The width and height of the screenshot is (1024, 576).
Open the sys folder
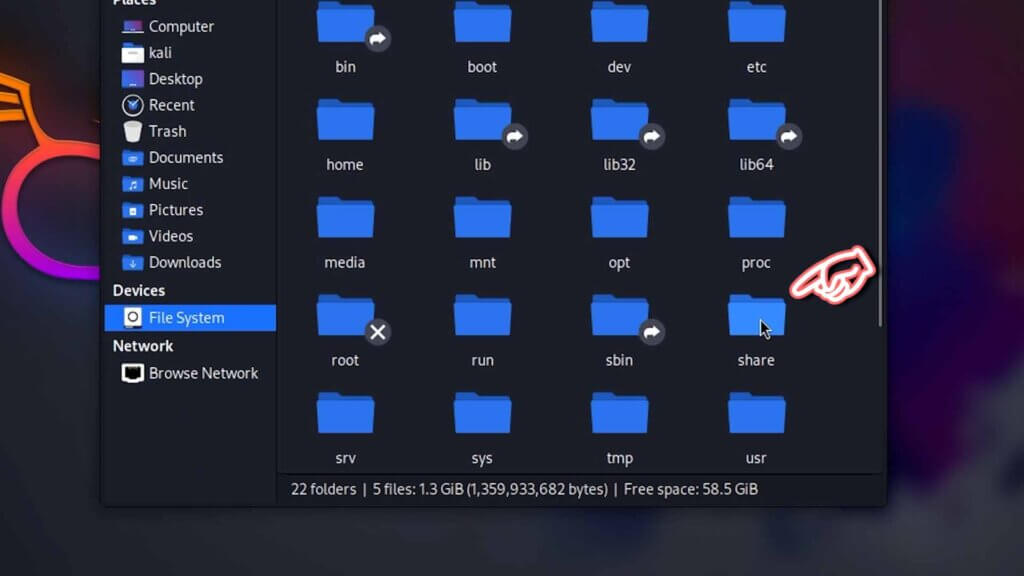tap(482, 413)
